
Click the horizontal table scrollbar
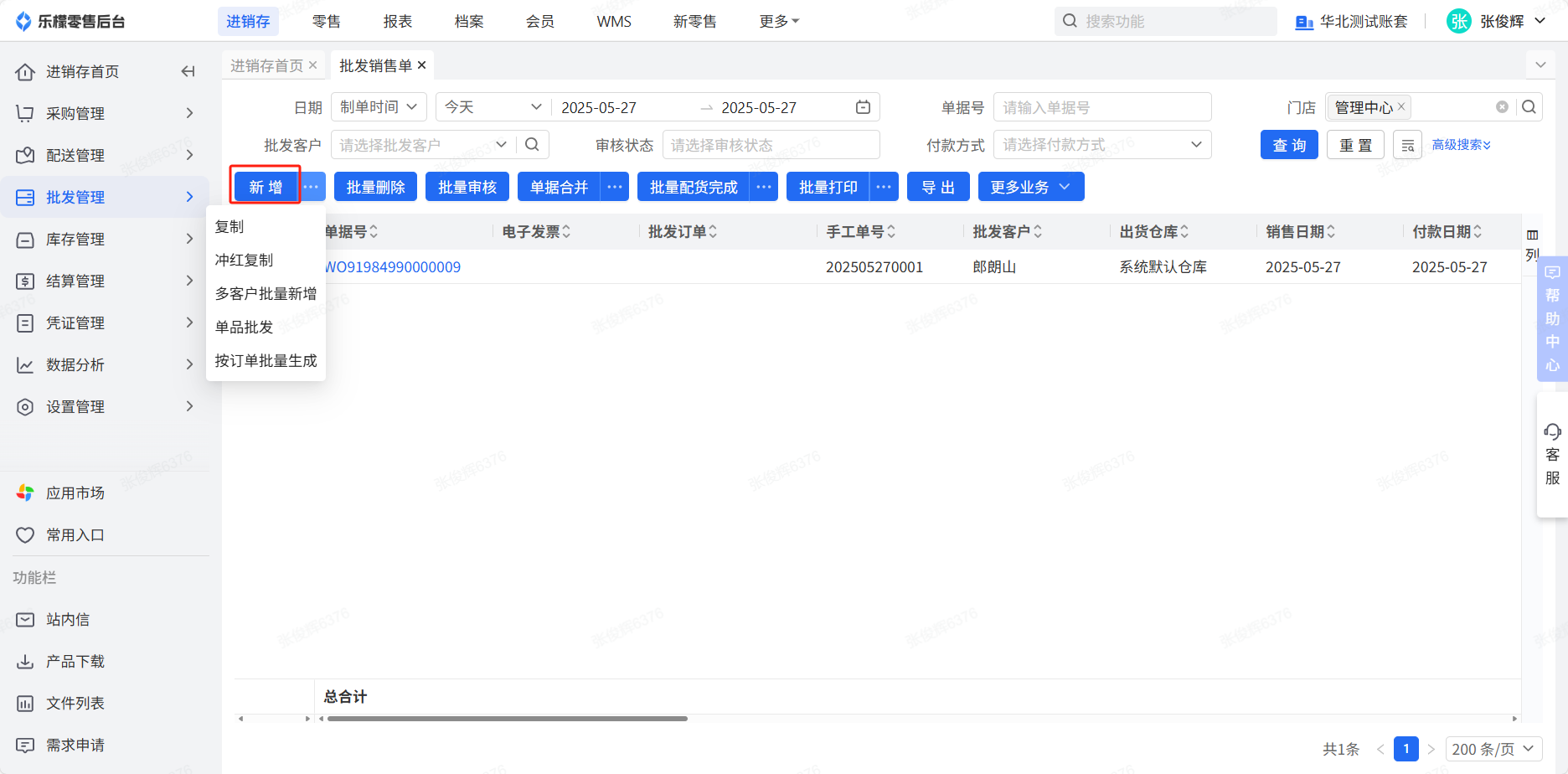tap(507, 719)
